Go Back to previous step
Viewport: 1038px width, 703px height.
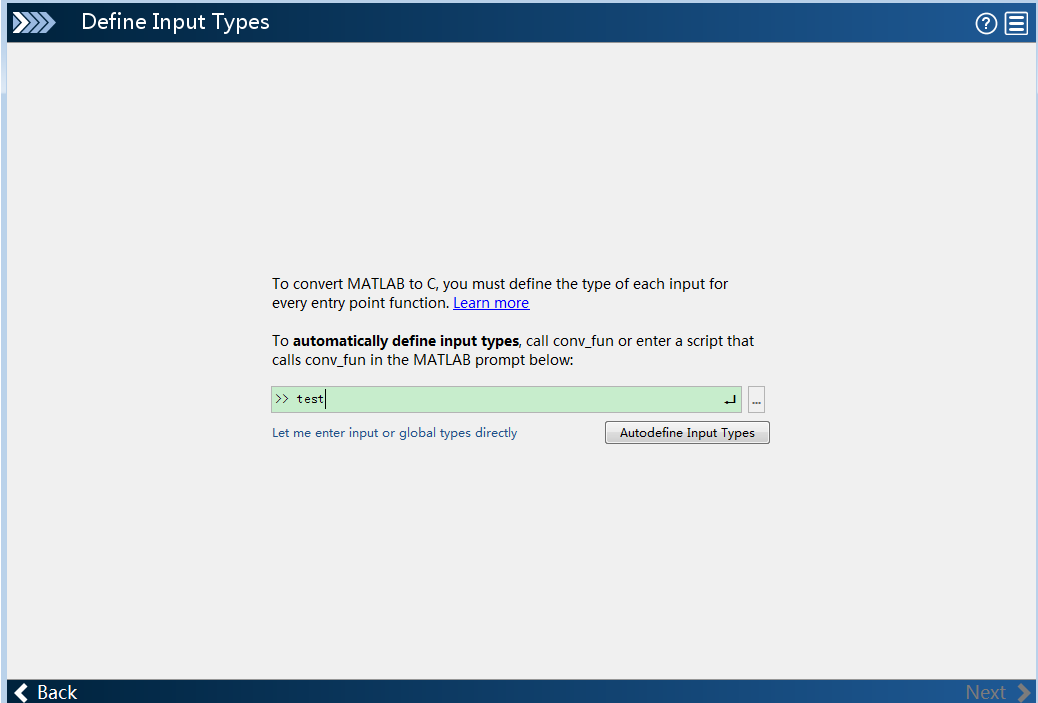tap(45, 692)
